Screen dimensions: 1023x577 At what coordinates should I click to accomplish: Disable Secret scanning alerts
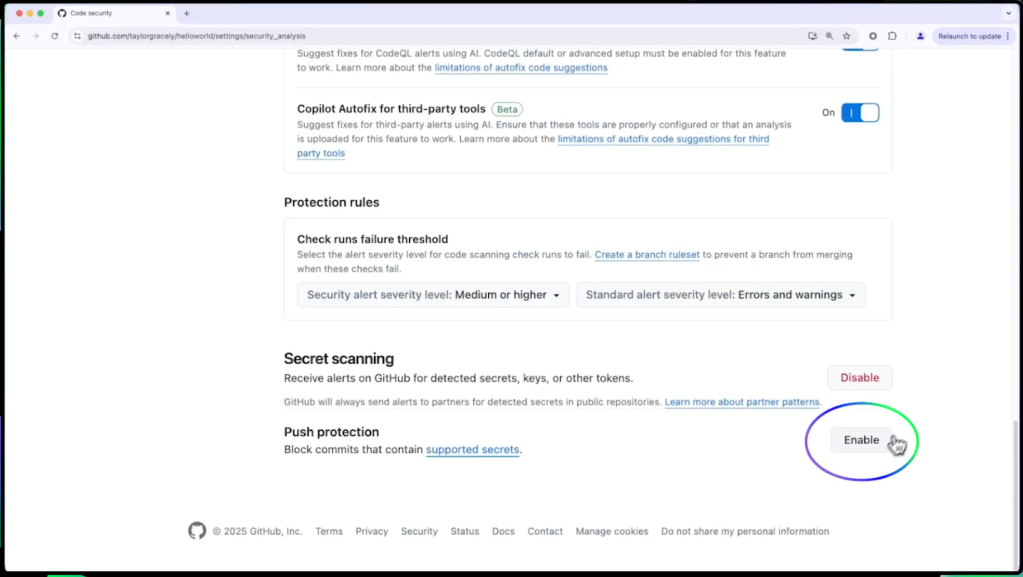pyautogui.click(x=859, y=377)
